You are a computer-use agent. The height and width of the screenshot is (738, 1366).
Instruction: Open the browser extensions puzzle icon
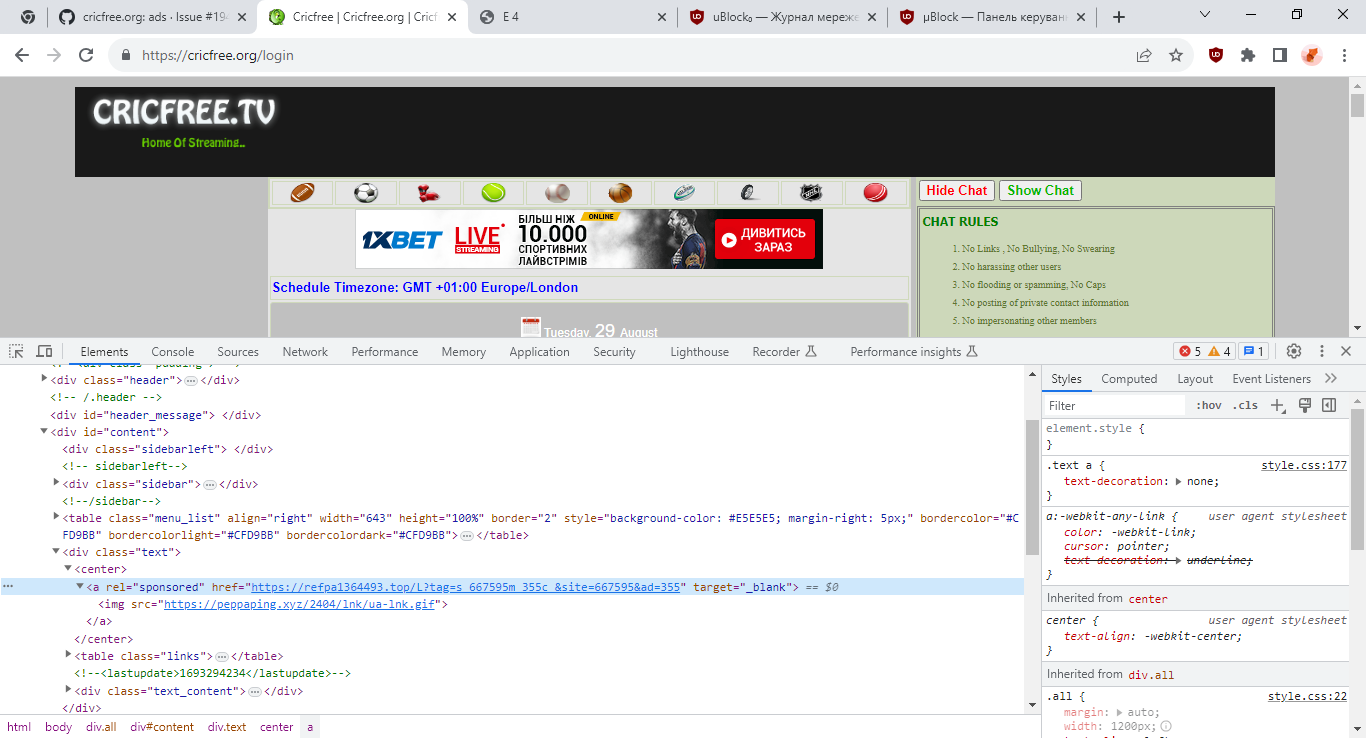pos(1248,55)
